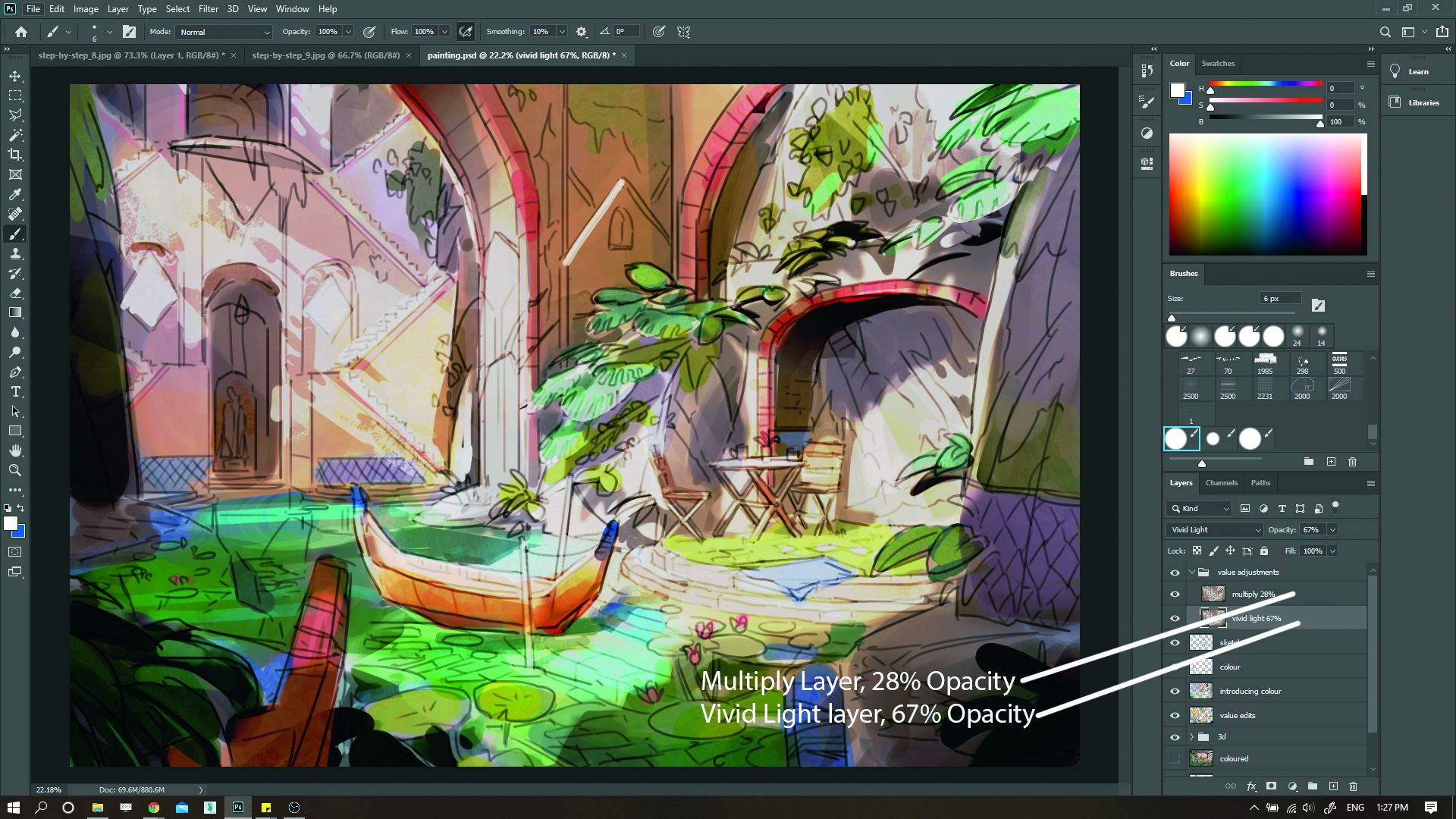Select the Magic Wand tool
1456x819 pixels.
(x=15, y=135)
